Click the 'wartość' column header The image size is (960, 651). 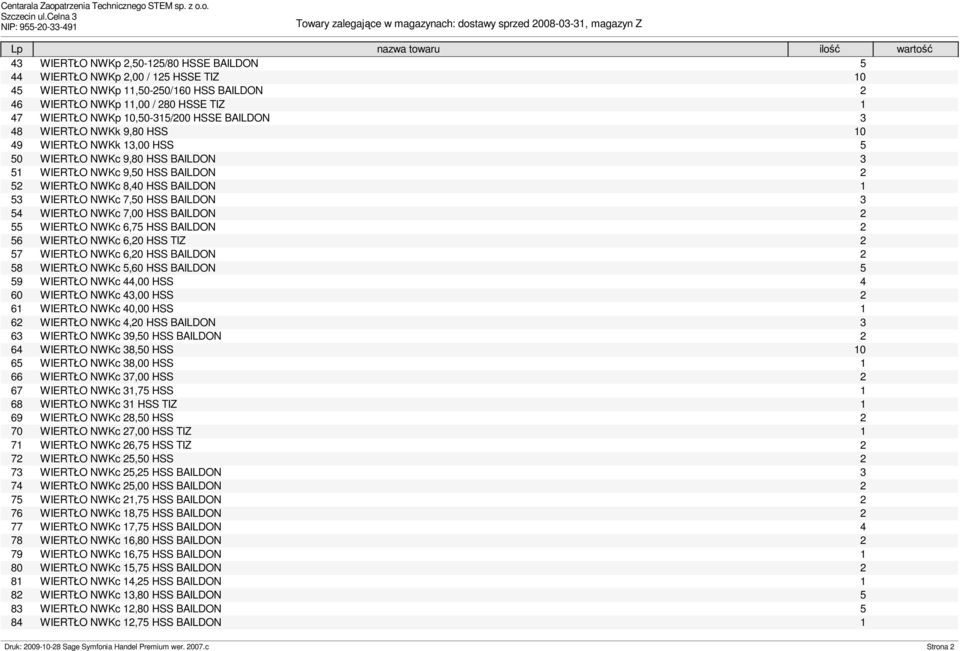tap(915, 50)
